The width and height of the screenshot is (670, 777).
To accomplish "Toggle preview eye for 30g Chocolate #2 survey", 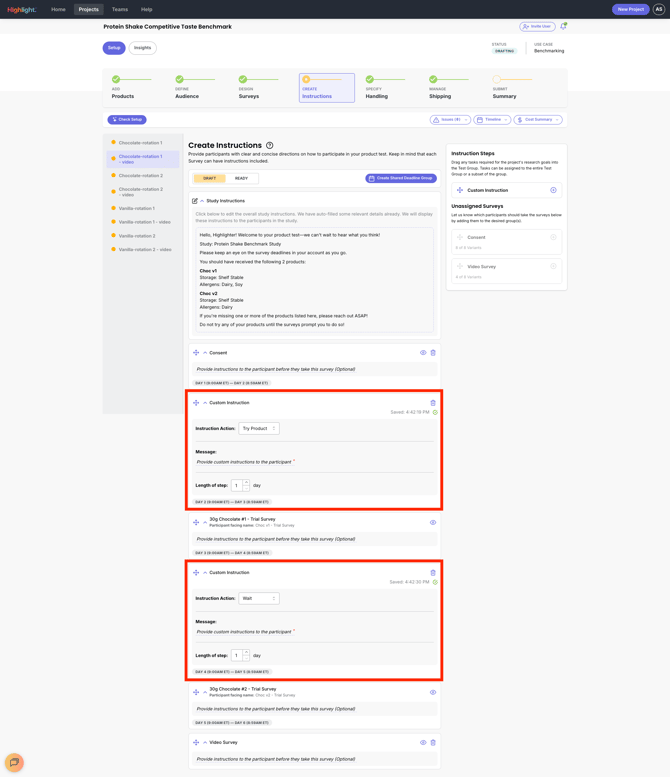I will pyautogui.click(x=433, y=692).
